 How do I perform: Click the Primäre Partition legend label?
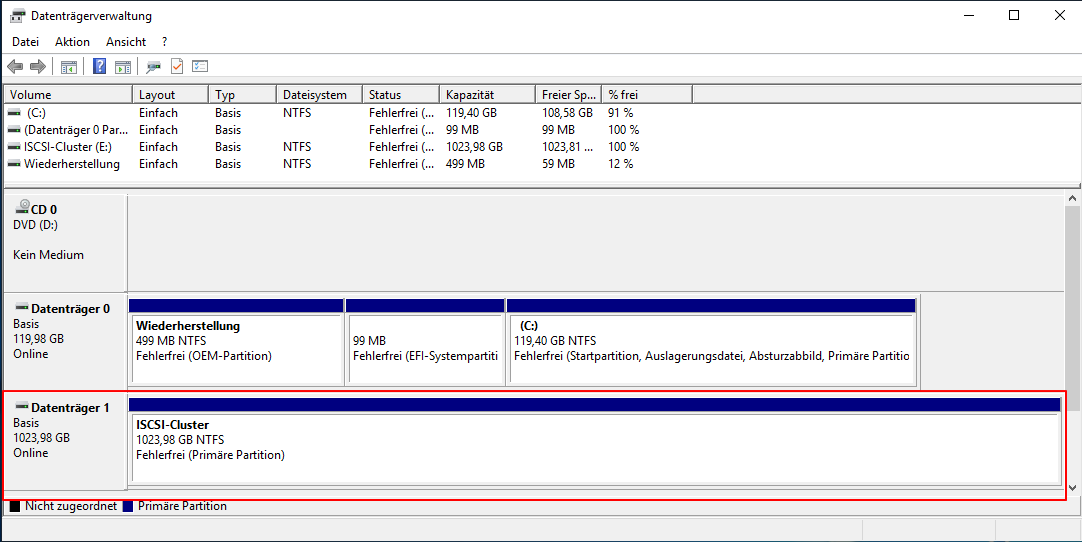[x=182, y=506]
